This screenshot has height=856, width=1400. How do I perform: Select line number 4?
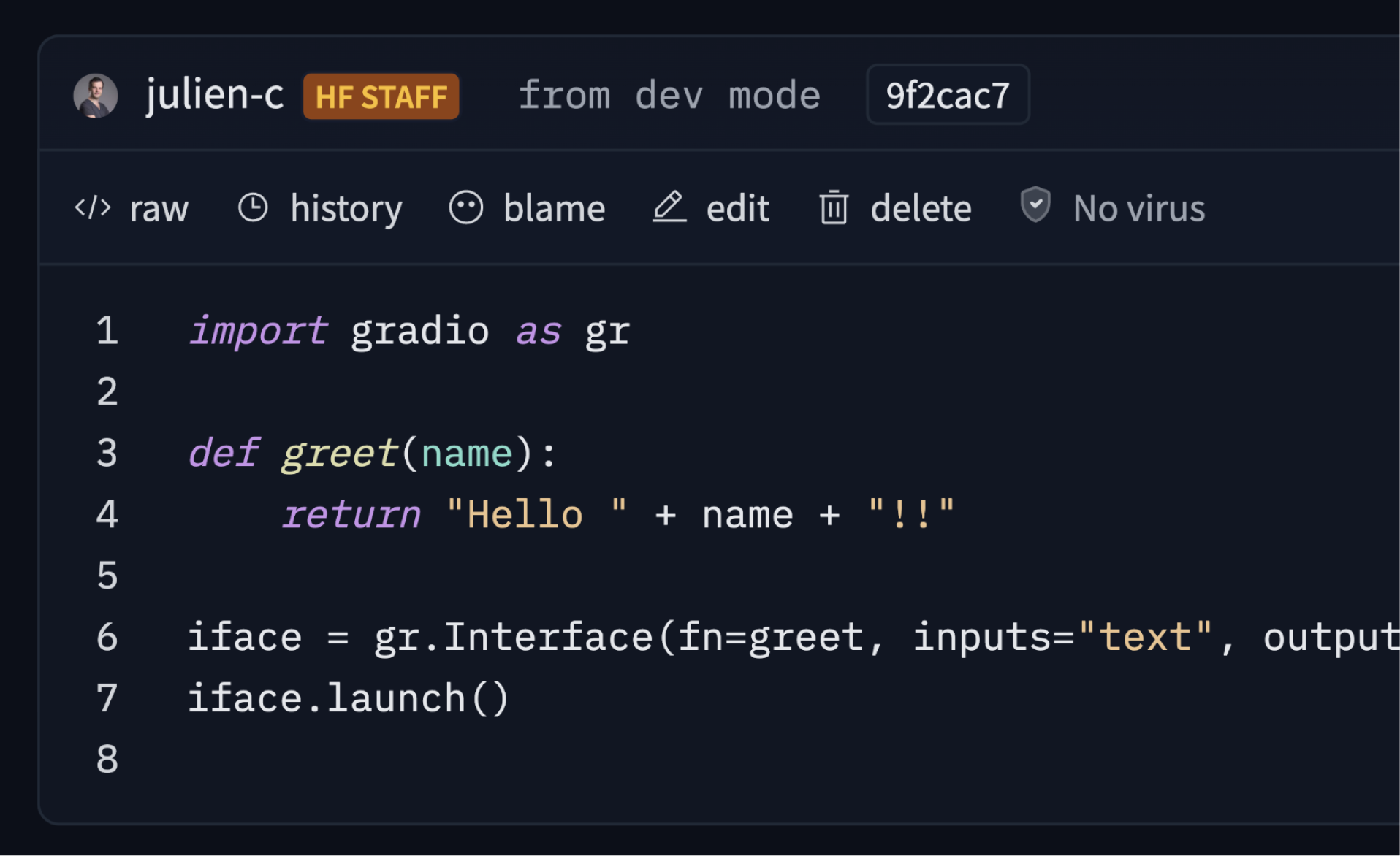(107, 514)
